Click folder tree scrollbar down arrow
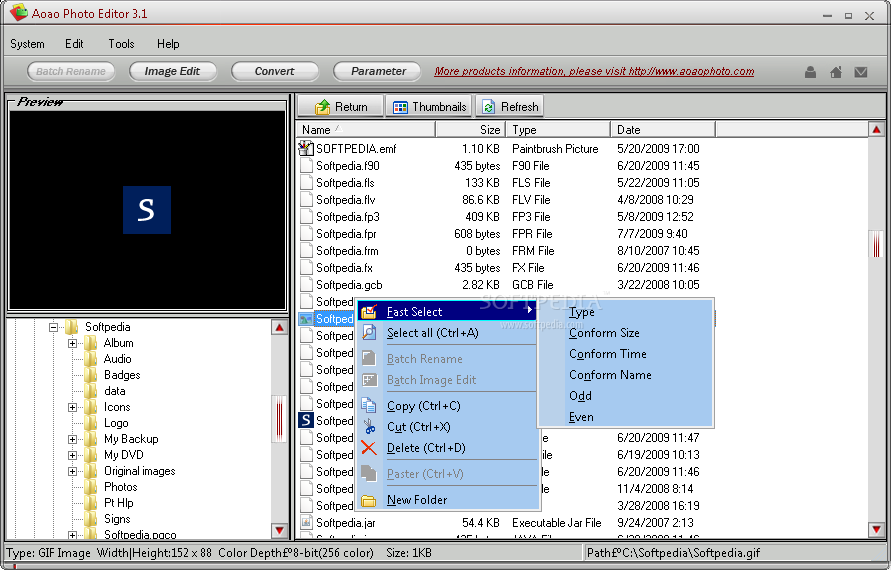The height and width of the screenshot is (570, 891). click(x=279, y=530)
